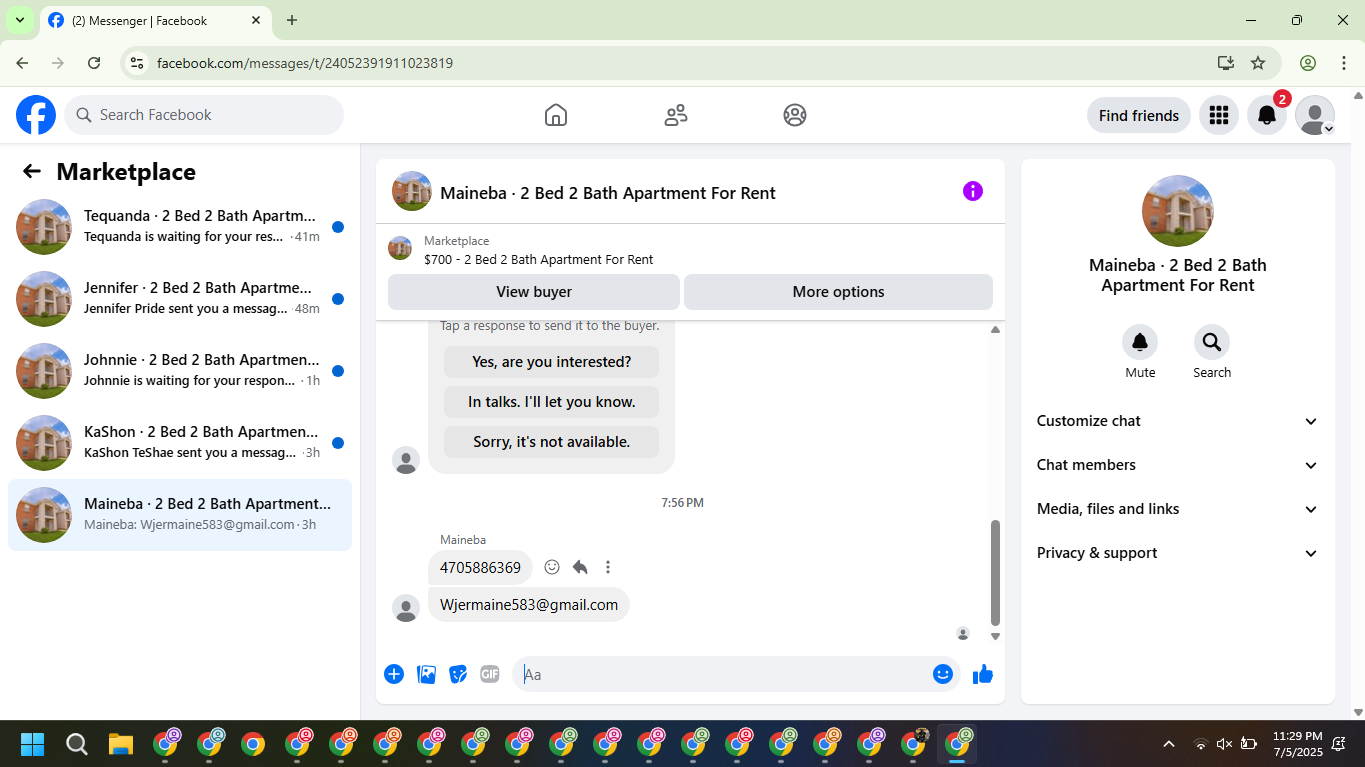The height and width of the screenshot is (767, 1365).
Task: Send "Yes, are you interested?" response
Action: pyautogui.click(x=551, y=362)
